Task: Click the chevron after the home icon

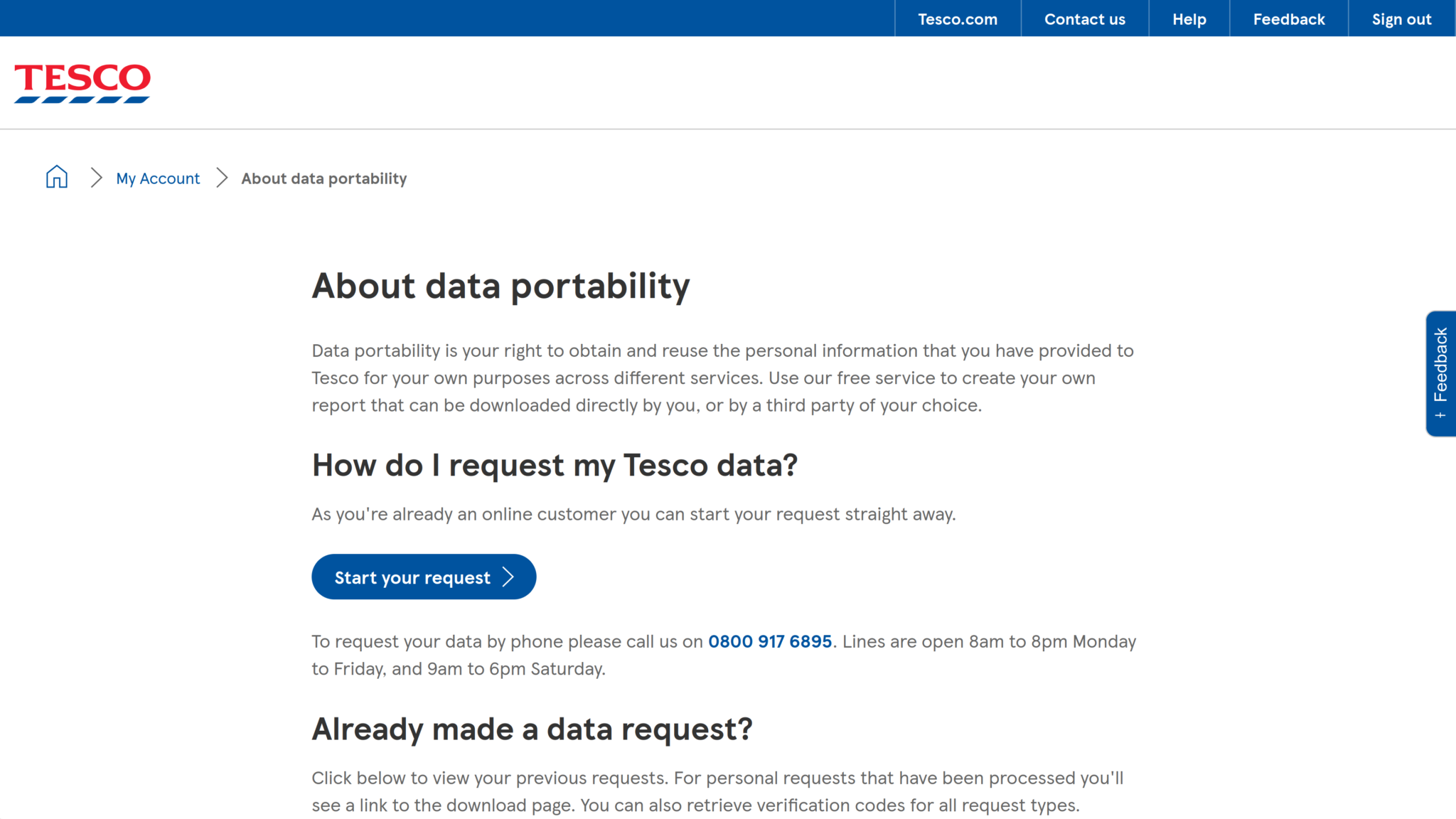Action: click(96, 178)
